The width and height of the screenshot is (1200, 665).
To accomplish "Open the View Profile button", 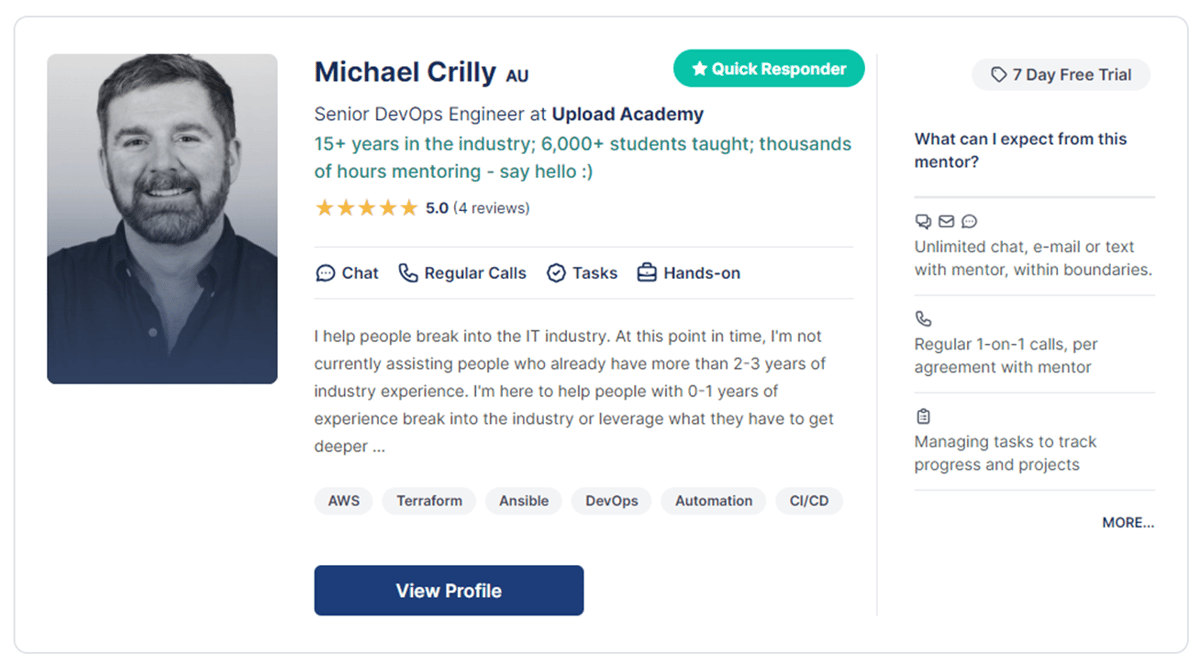I will [x=449, y=590].
